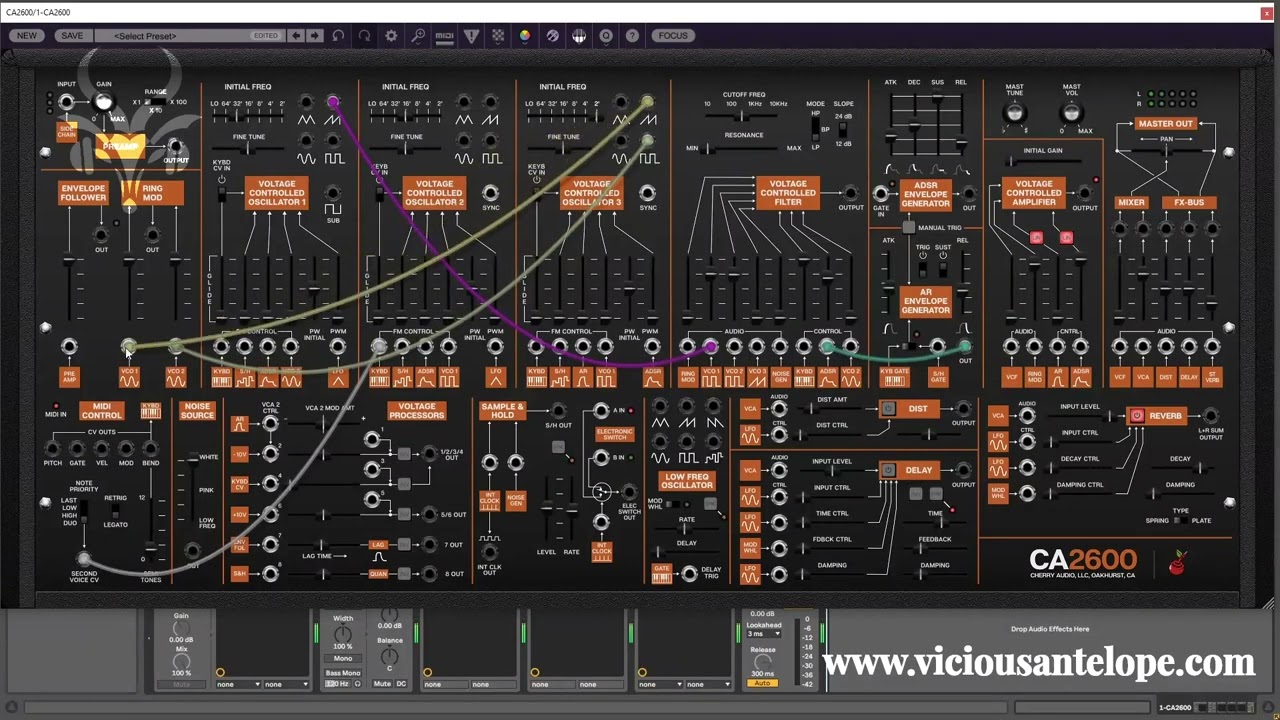Click the MANUAL TRIG button

tap(908, 227)
